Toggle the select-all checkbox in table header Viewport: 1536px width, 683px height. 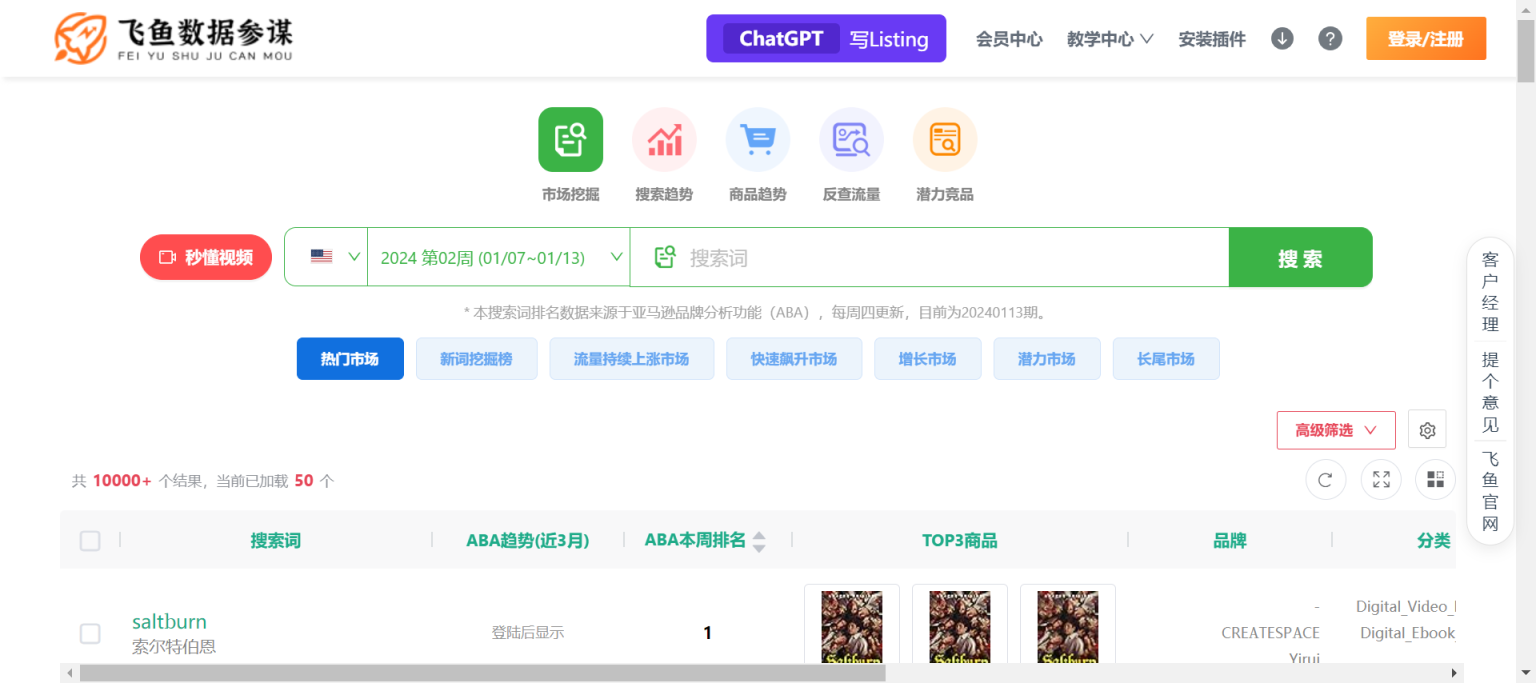coord(90,540)
